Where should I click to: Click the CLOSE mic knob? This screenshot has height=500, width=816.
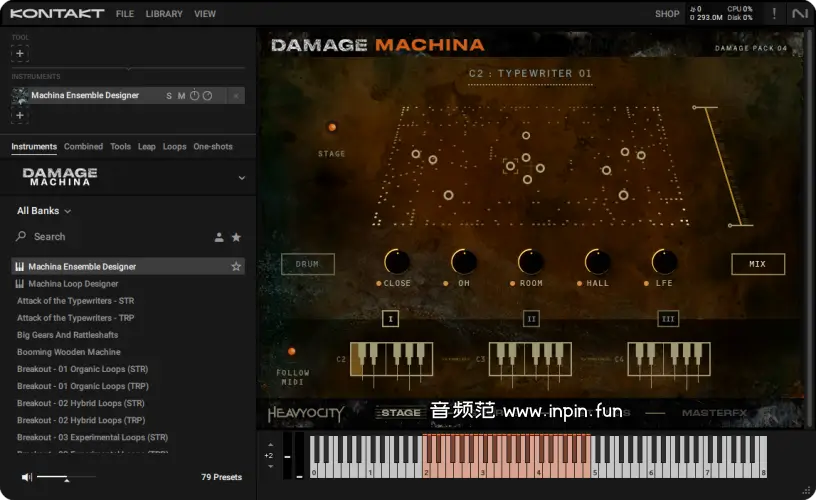coord(397,261)
